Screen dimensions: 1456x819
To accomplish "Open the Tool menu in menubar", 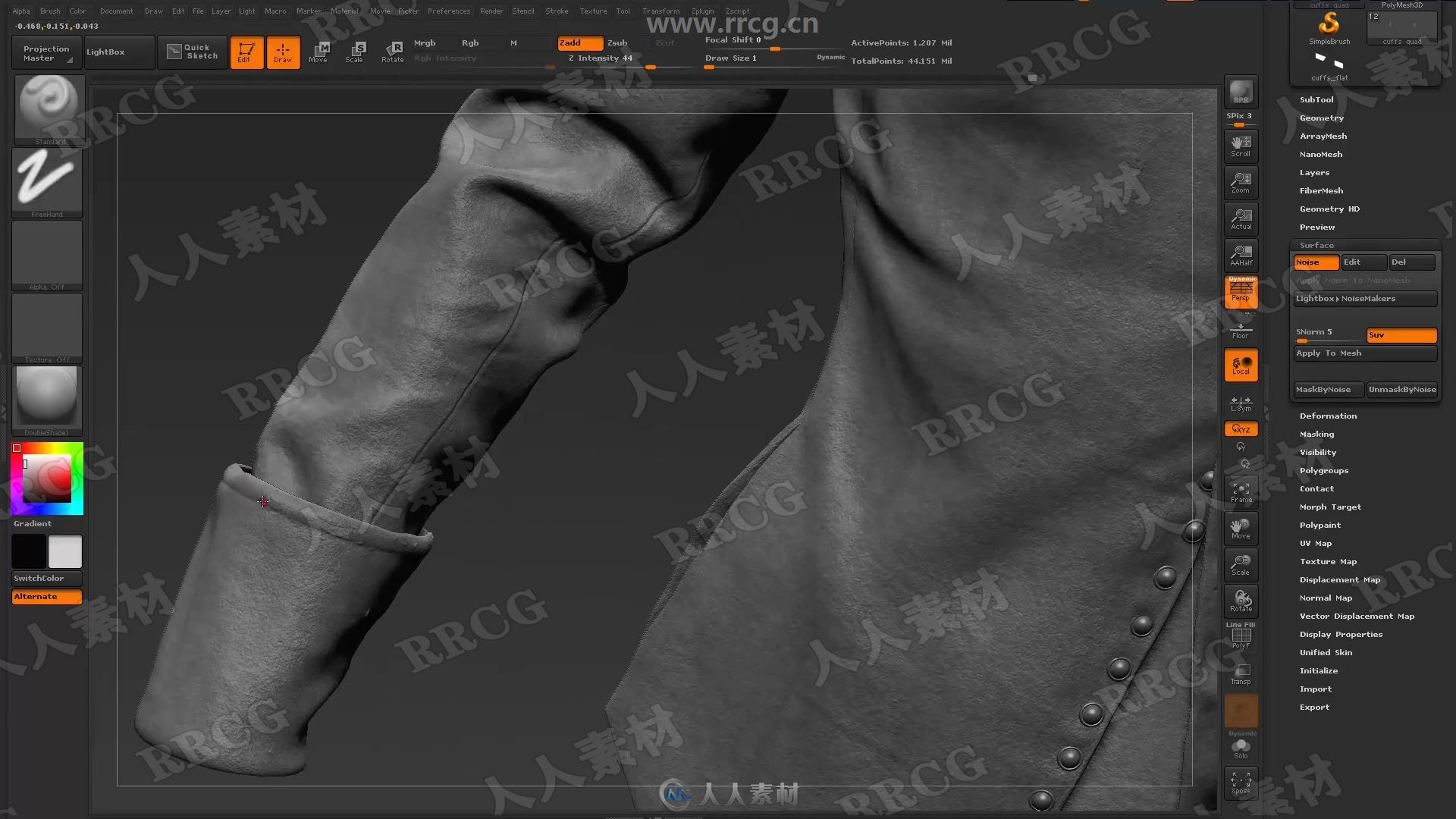I will click(620, 11).
